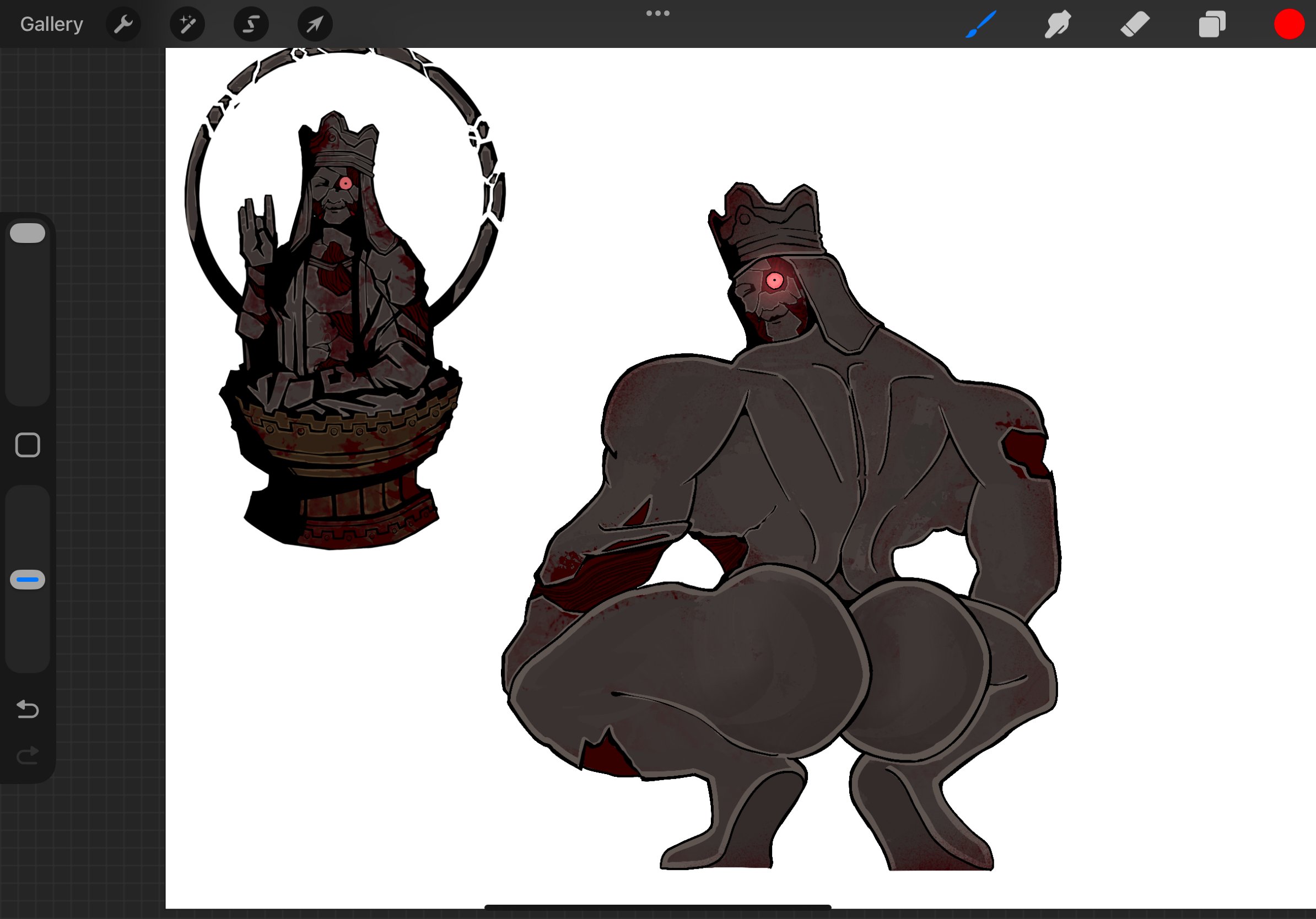Tap the brush opacity slider handle
This screenshot has width=1316, height=919.
[x=28, y=579]
